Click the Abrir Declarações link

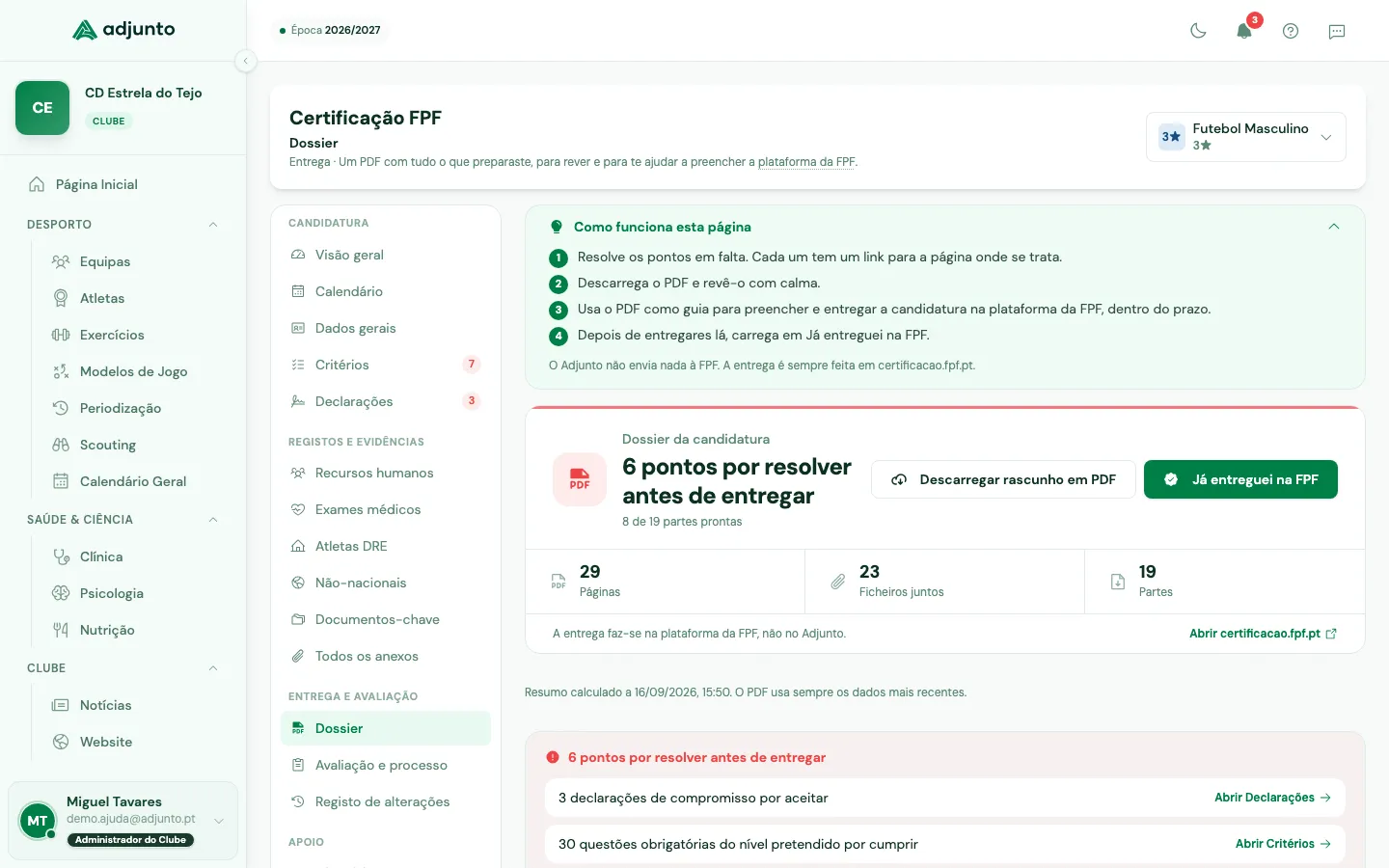(1272, 798)
